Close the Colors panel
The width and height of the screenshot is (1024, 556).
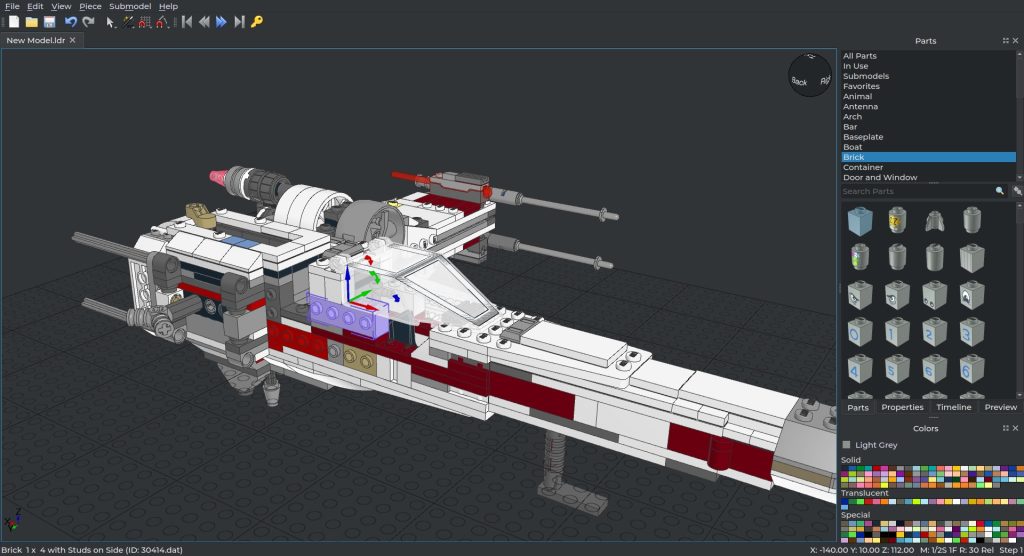coord(1016,428)
